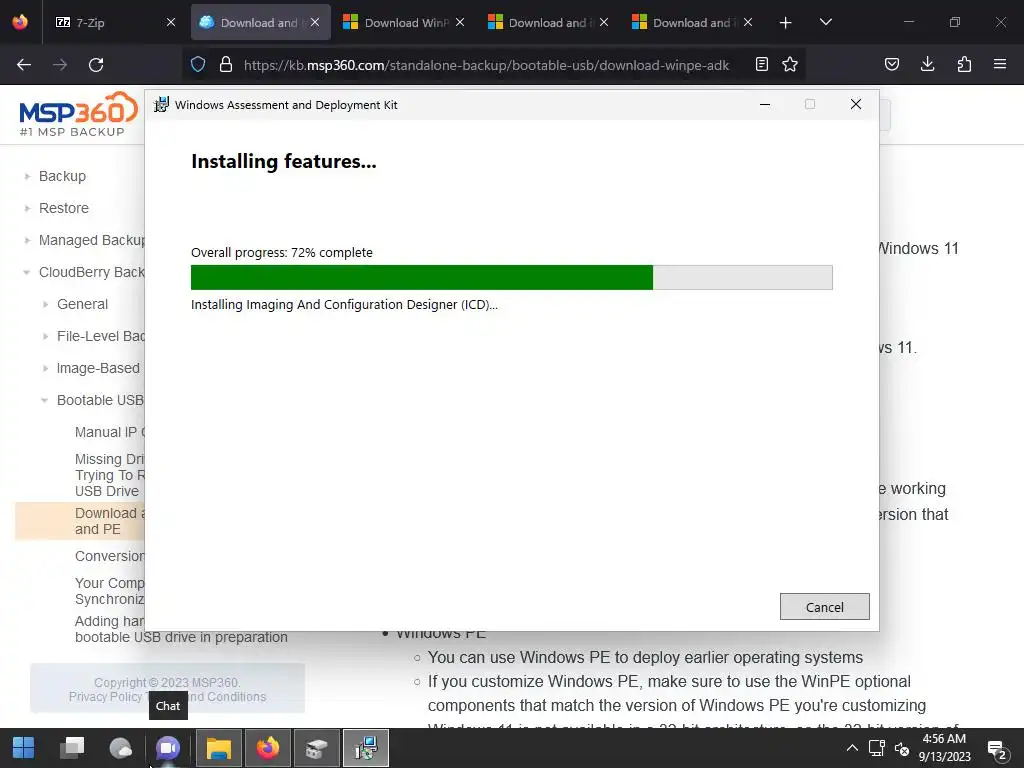Cancel the ADK feature installation
The image size is (1024, 768).
tap(824, 607)
